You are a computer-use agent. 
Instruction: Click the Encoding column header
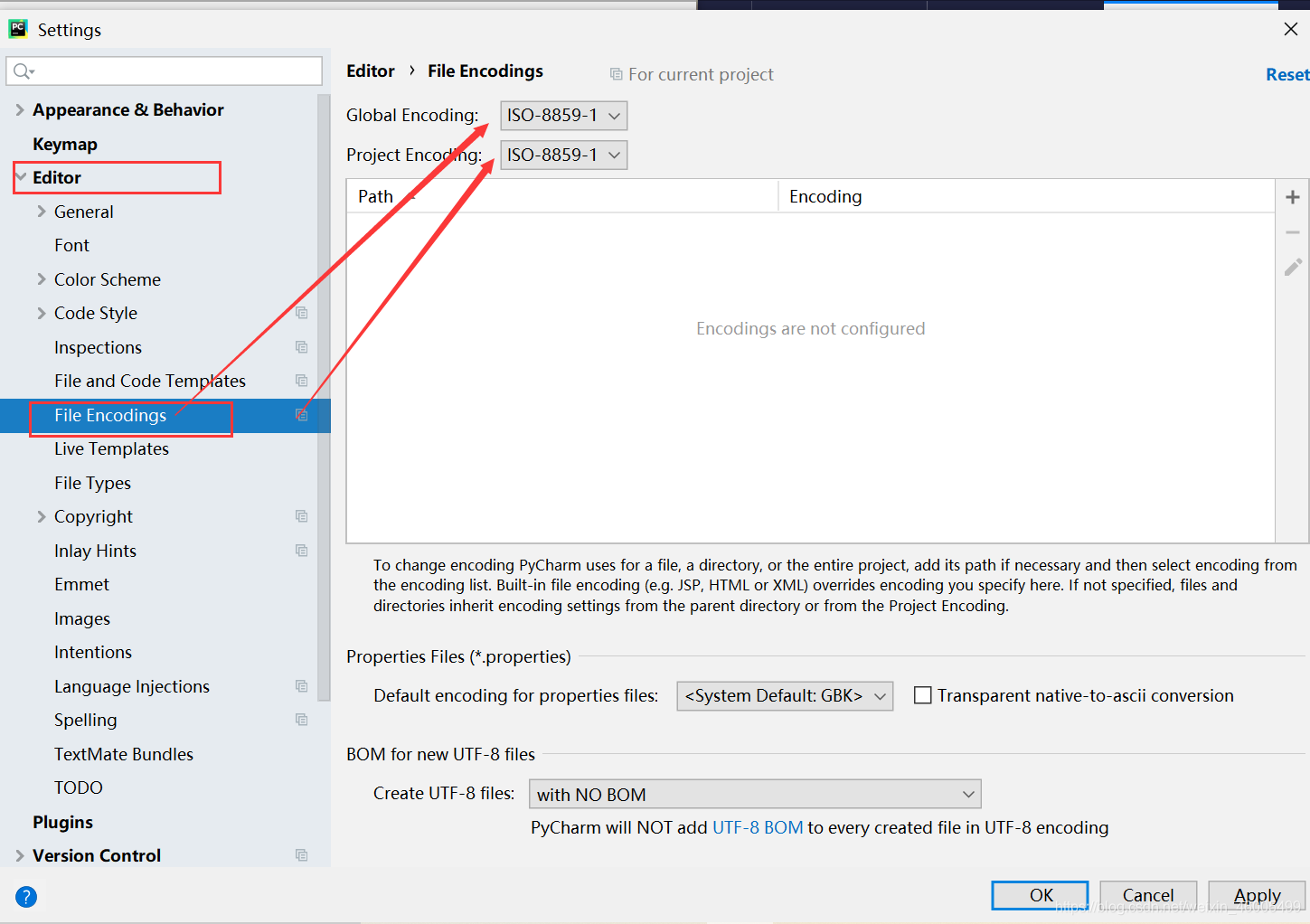[1027, 196]
